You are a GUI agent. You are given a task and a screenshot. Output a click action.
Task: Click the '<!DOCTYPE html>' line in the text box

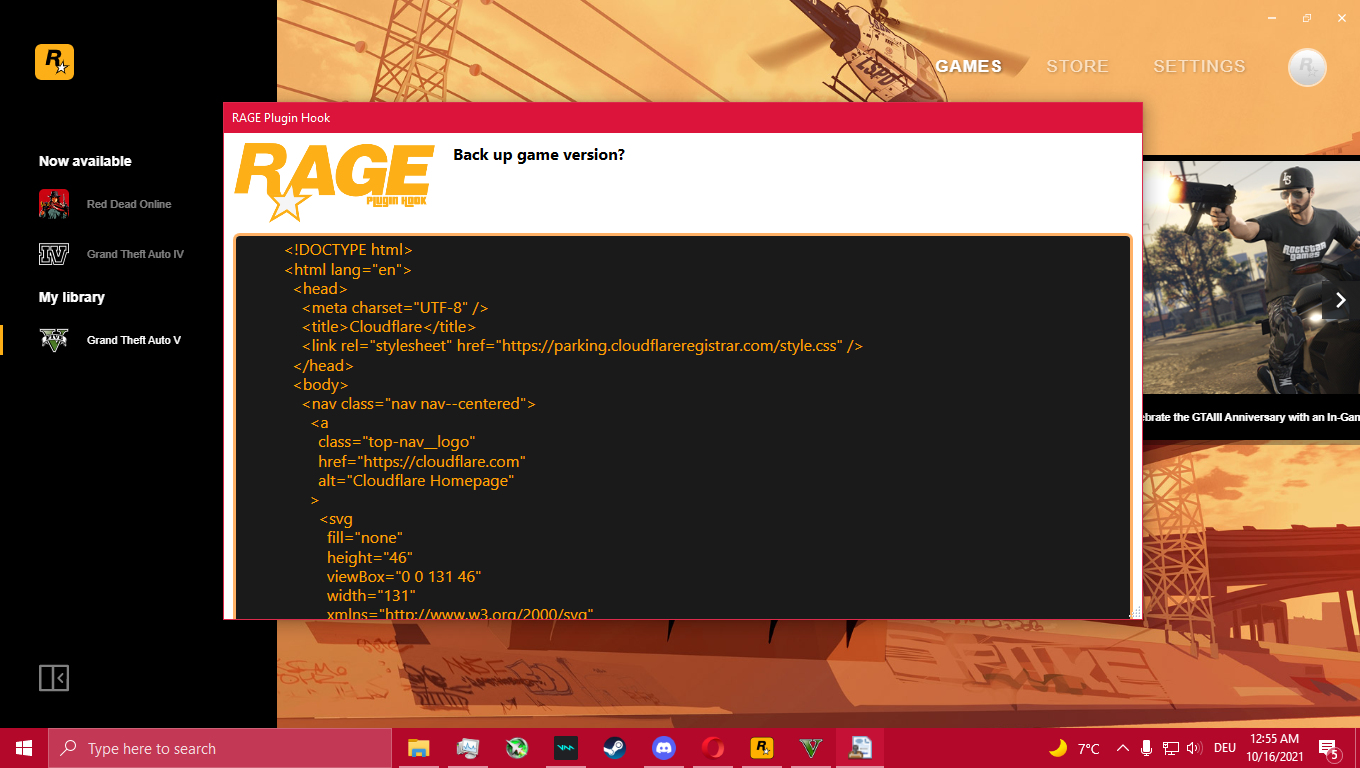(348, 250)
